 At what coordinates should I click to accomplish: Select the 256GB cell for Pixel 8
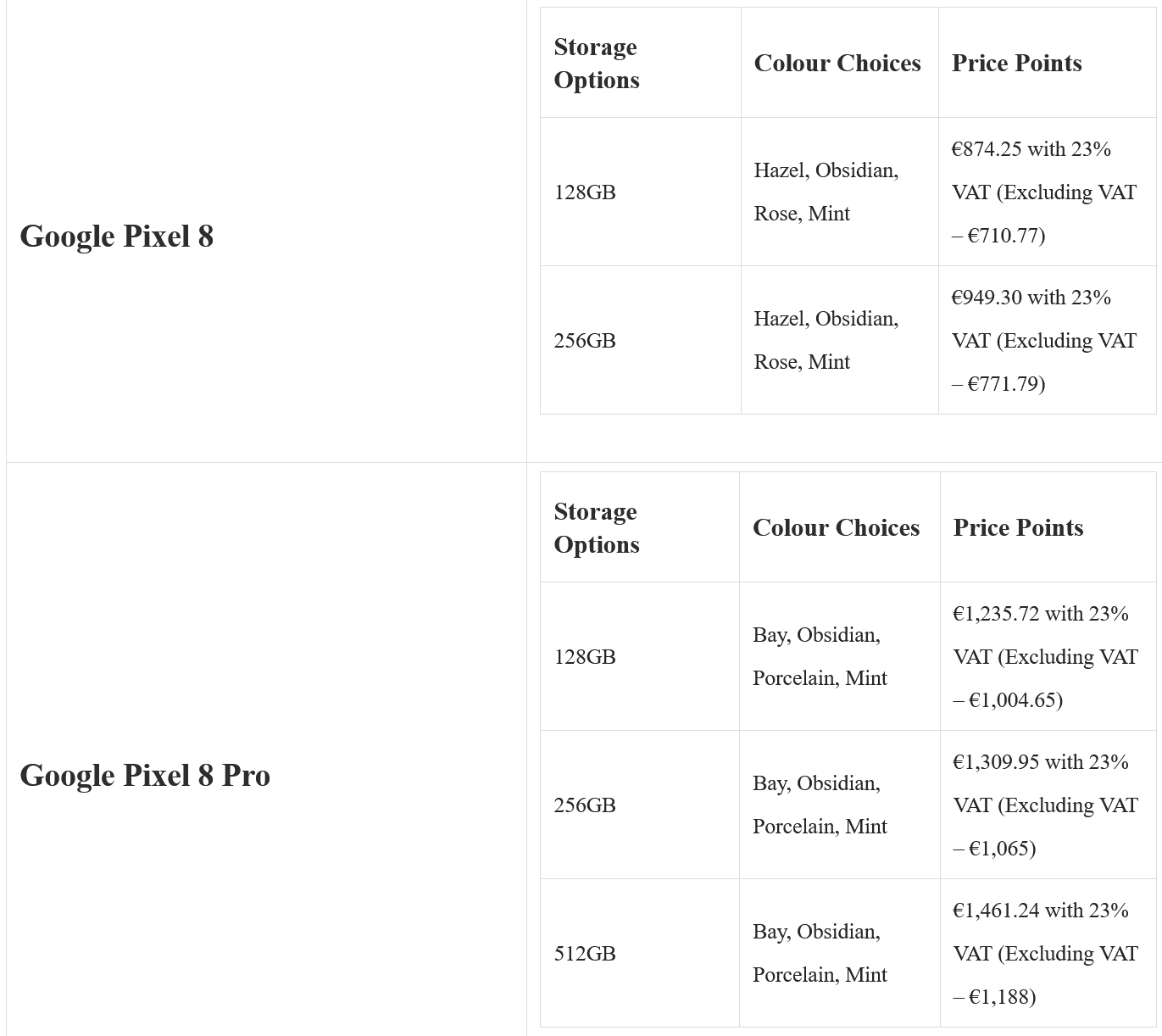tap(585, 341)
